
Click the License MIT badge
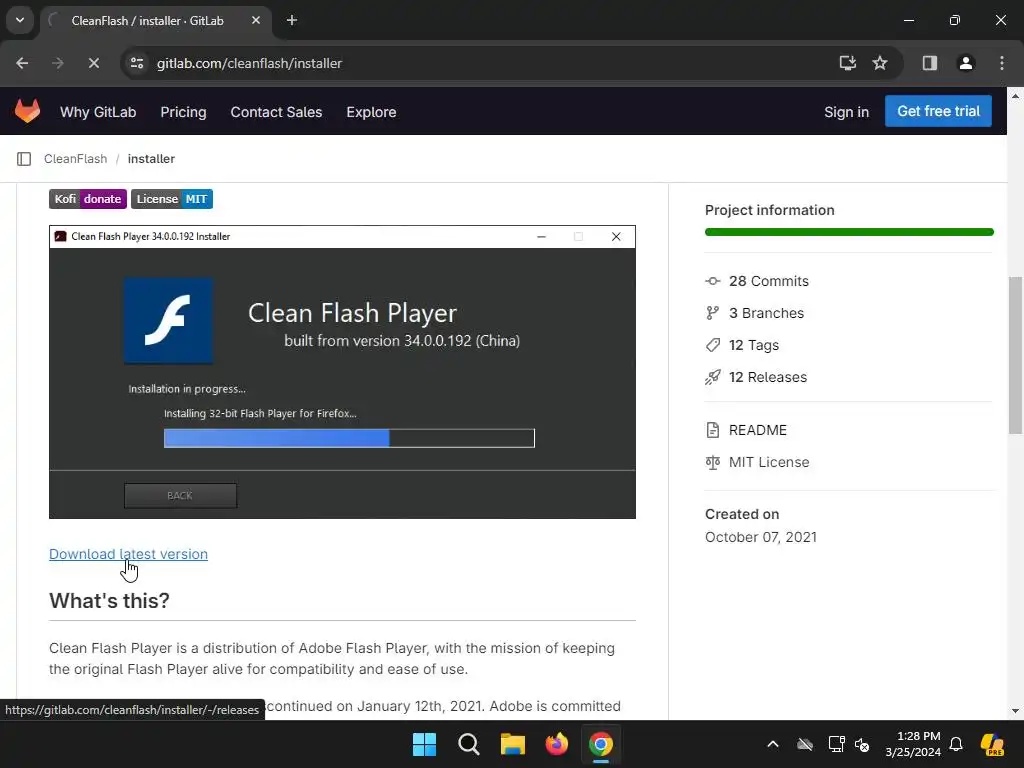pos(172,199)
